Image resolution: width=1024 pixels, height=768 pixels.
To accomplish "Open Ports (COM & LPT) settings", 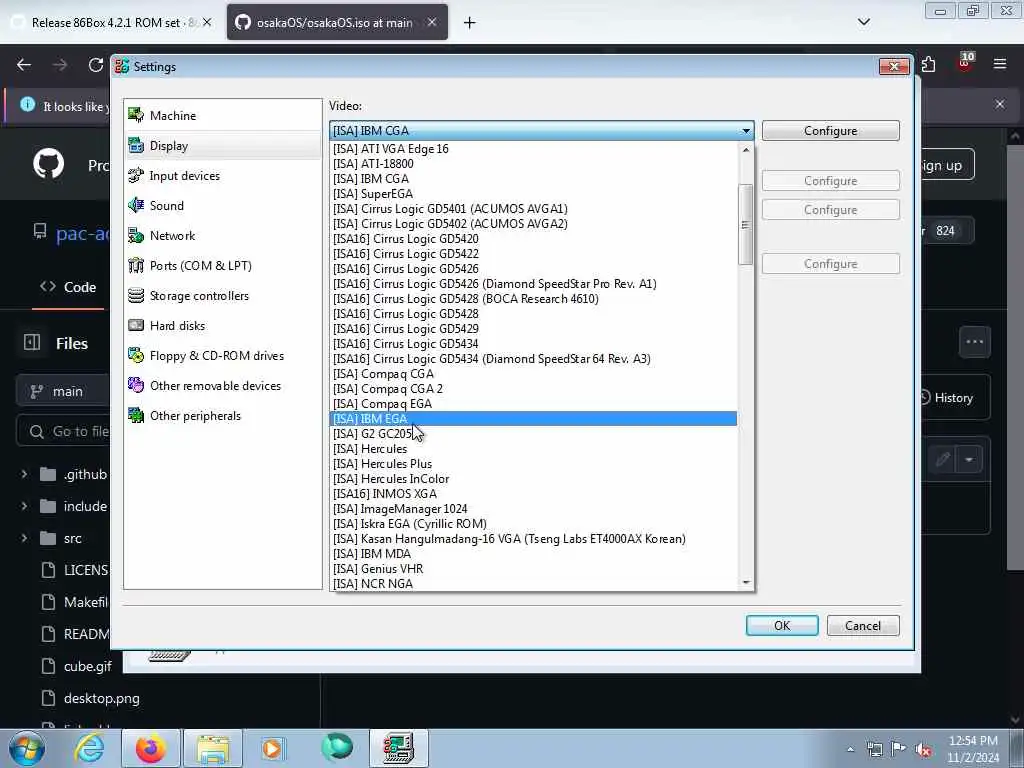I will click(x=223, y=266).
